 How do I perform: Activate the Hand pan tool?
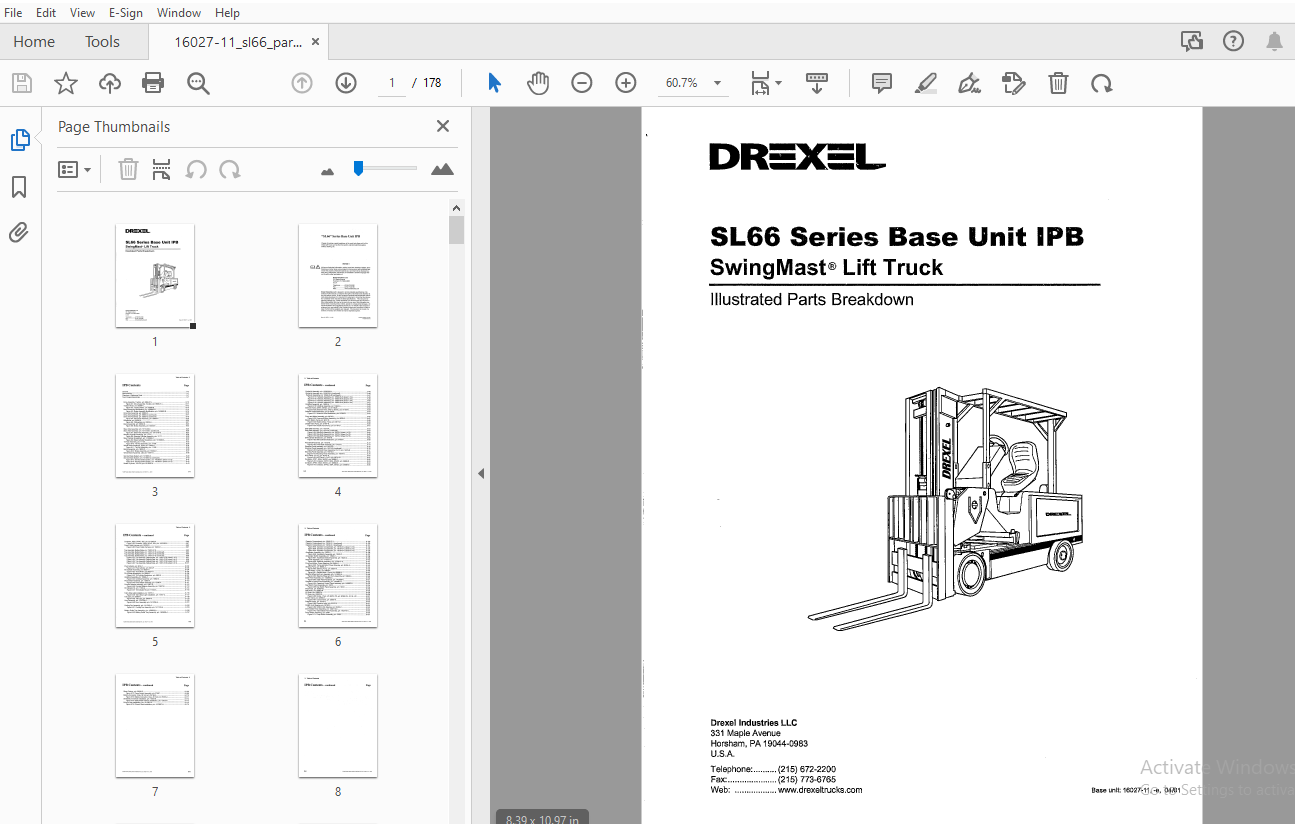pos(538,83)
